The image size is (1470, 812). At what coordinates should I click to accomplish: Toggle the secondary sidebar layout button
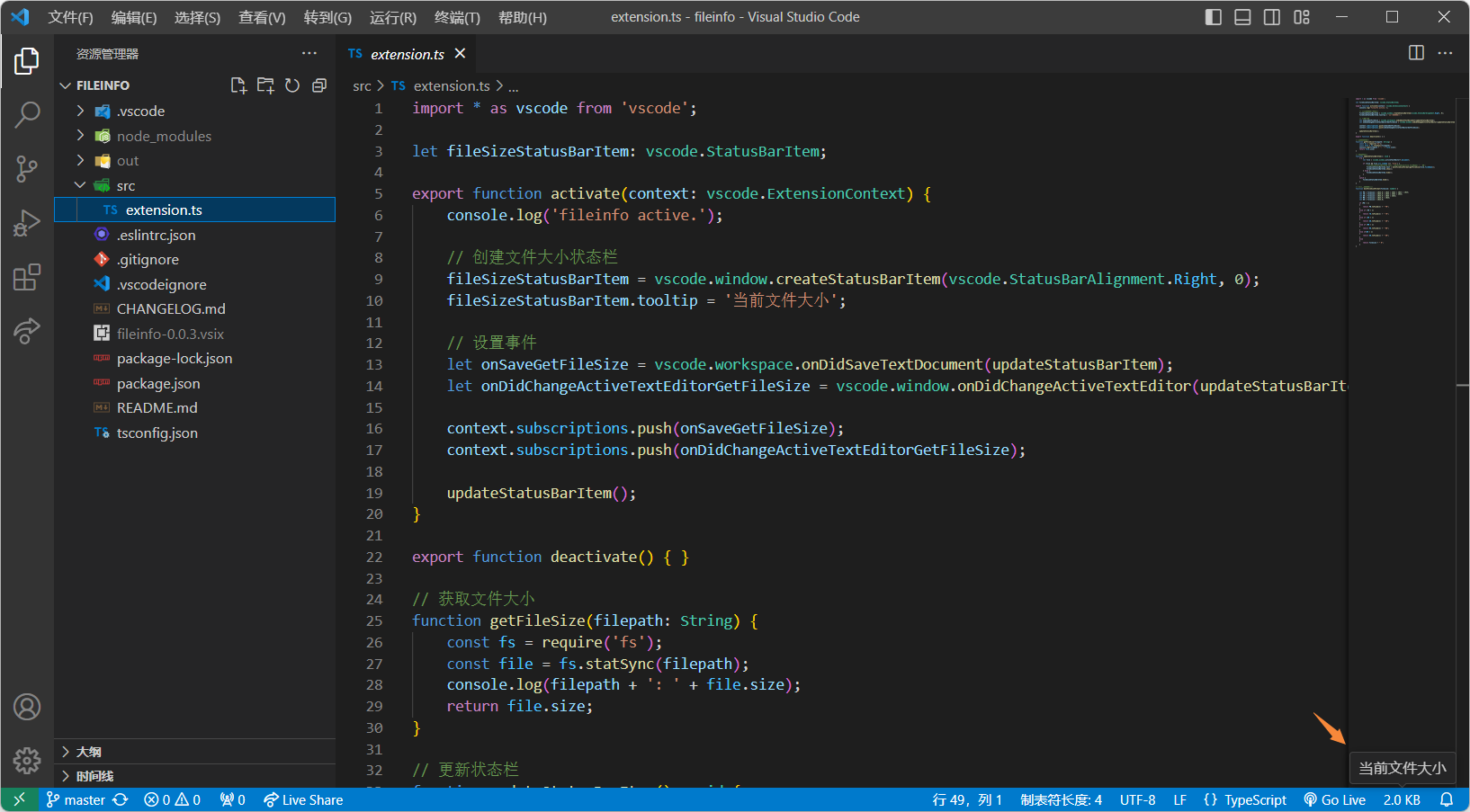point(1272,17)
